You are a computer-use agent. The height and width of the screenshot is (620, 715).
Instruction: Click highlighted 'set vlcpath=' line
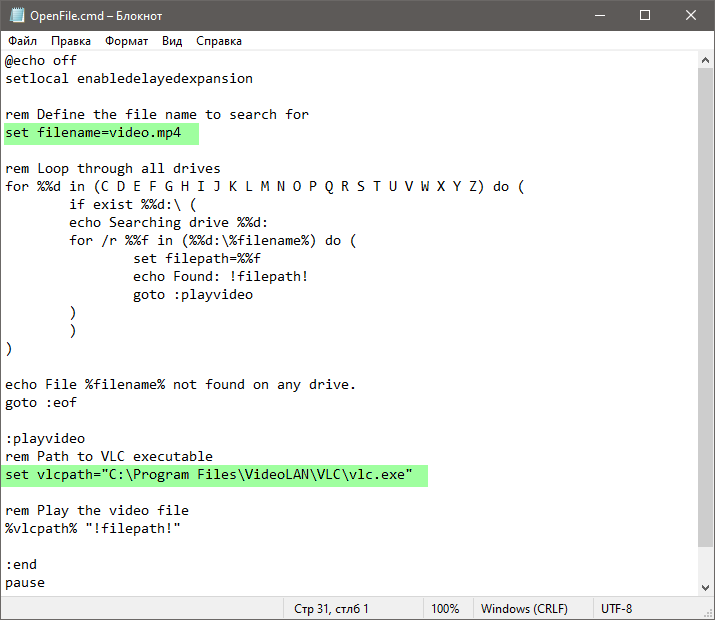click(x=208, y=475)
